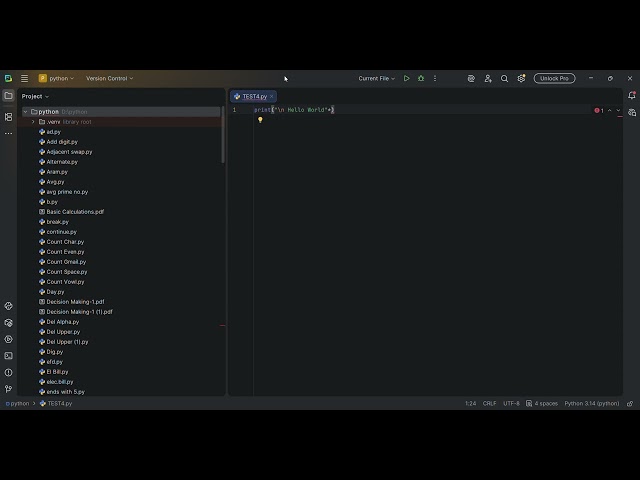The width and height of the screenshot is (640, 480).
Task: Click line number 1 in gutter
Action: 234,110
